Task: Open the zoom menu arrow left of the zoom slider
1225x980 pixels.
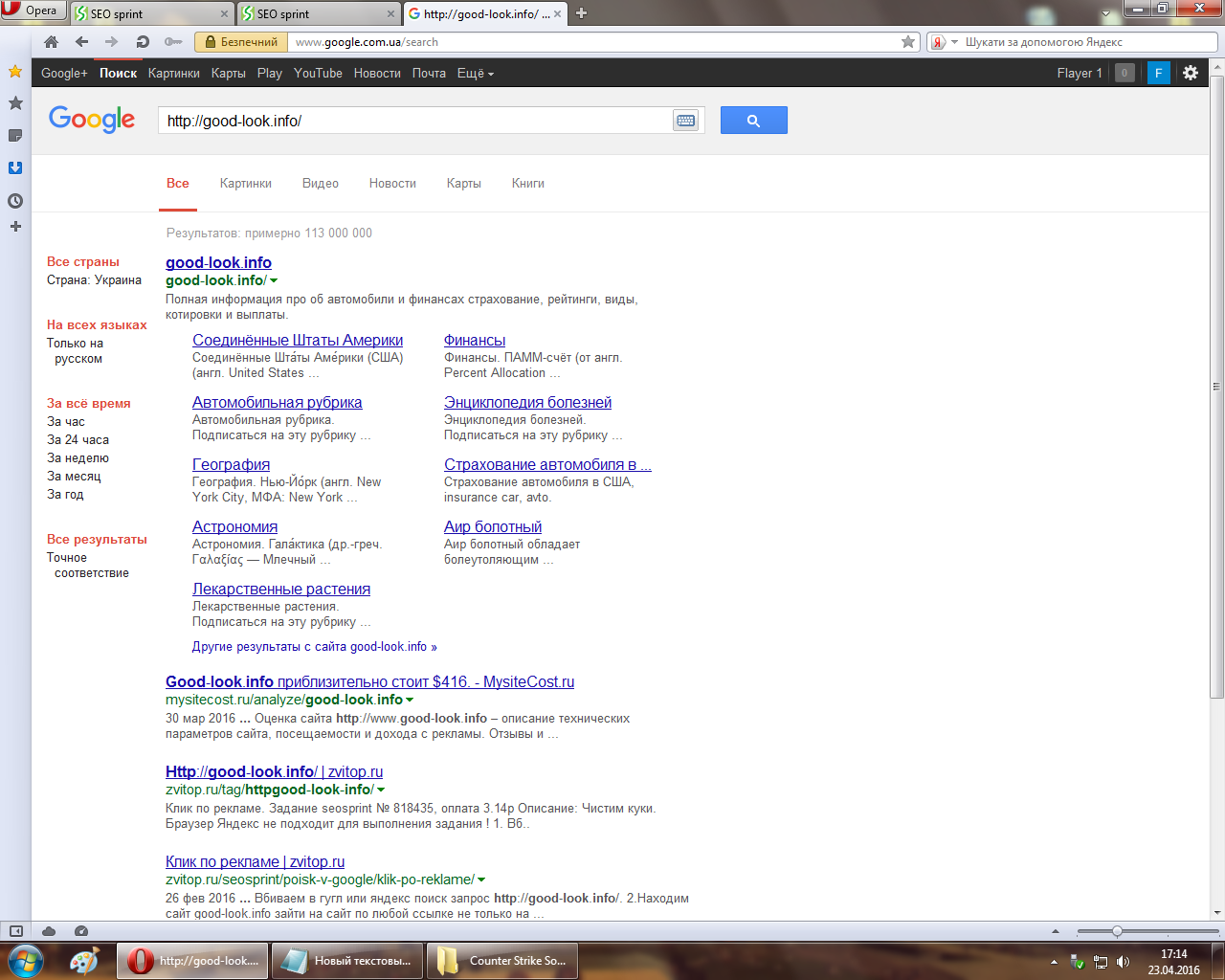Action: click(1056, 931)
